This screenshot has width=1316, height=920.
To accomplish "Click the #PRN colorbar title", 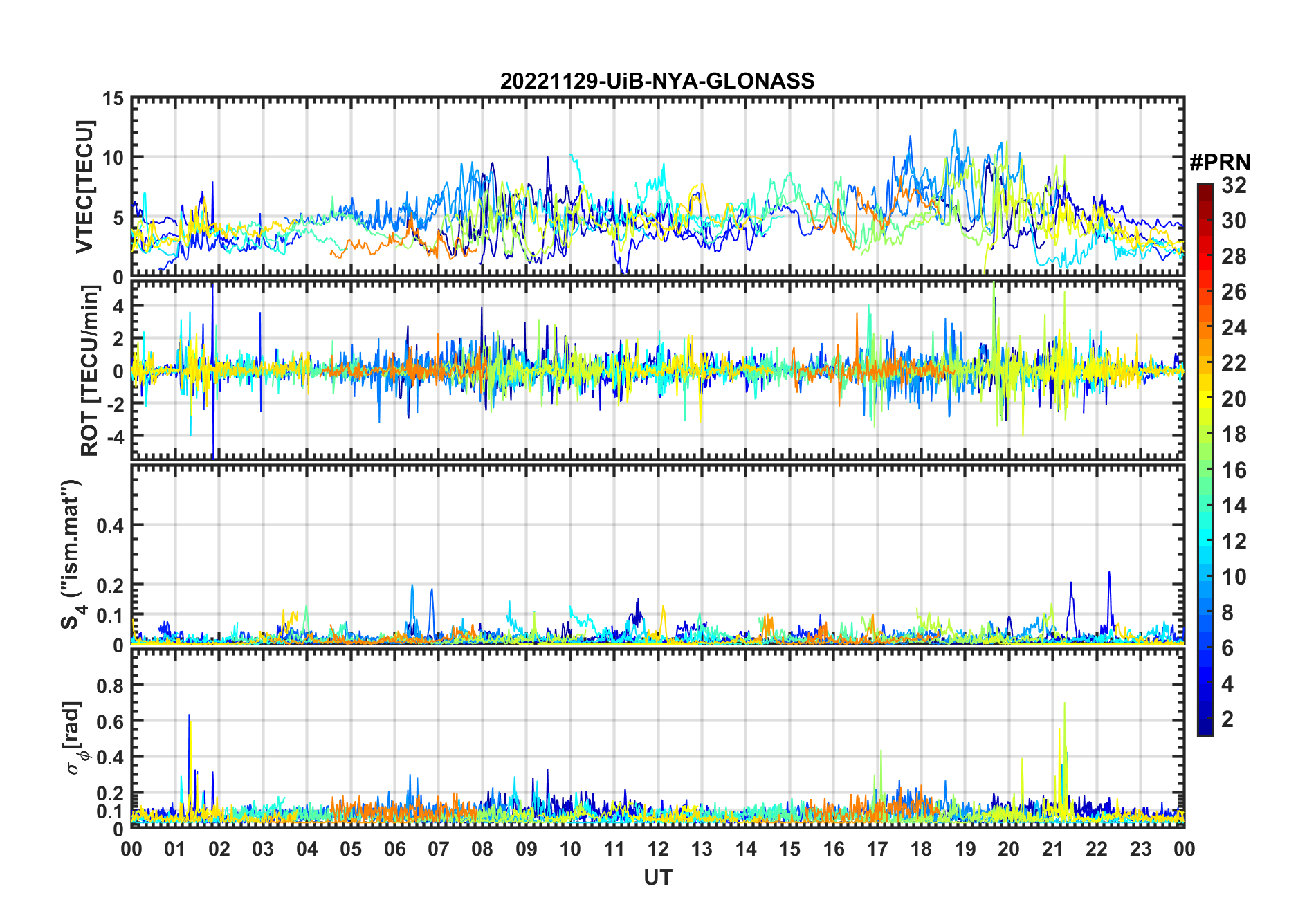I will point(1220,163).
